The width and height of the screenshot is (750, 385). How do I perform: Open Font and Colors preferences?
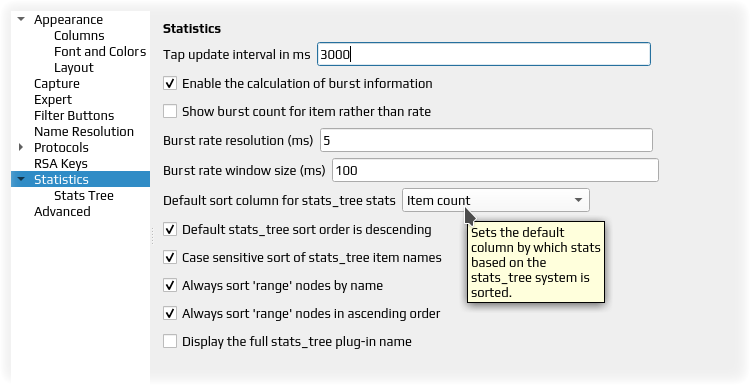coord(100,52)
